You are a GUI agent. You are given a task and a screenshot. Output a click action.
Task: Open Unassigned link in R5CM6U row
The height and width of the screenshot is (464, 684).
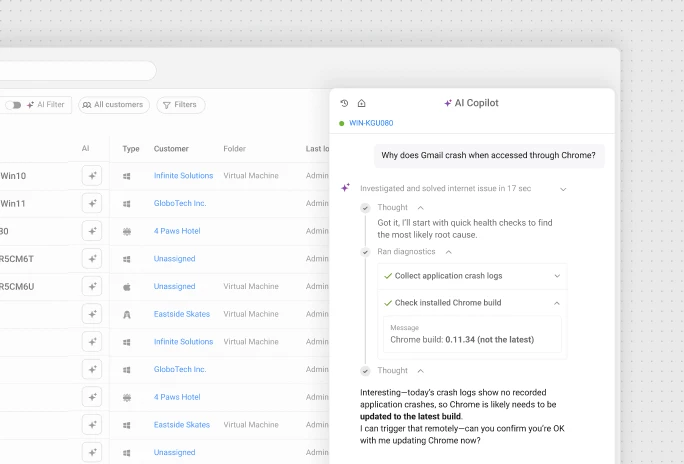click(x=174, y=287)
